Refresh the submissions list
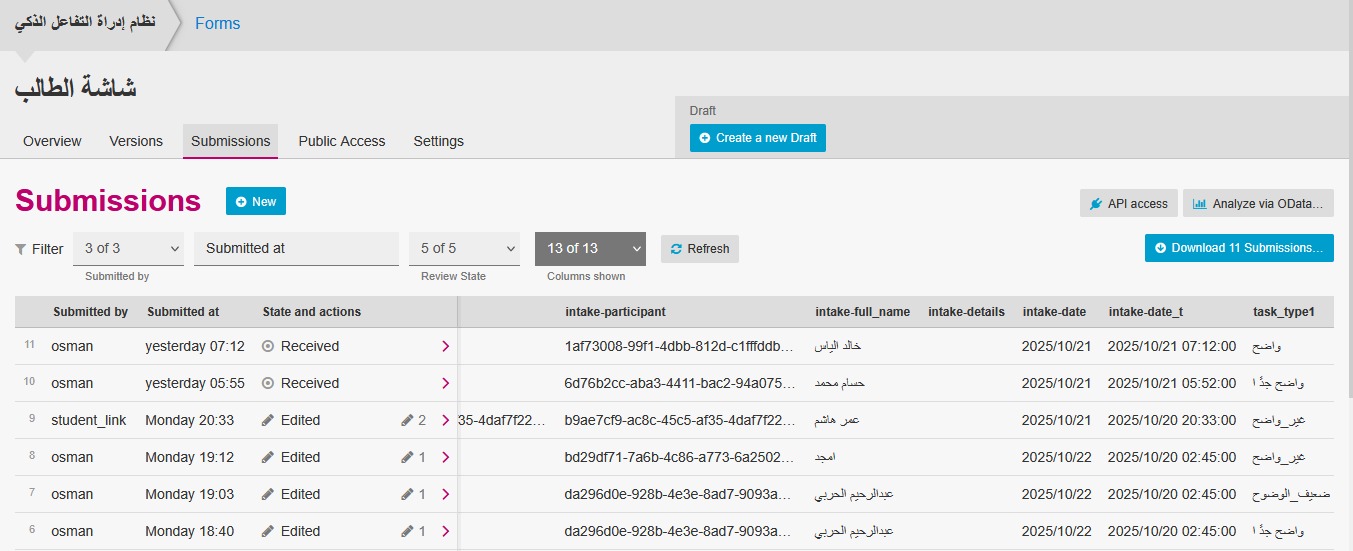Viewport: 1353px width, 551px height. coord(700,249)
